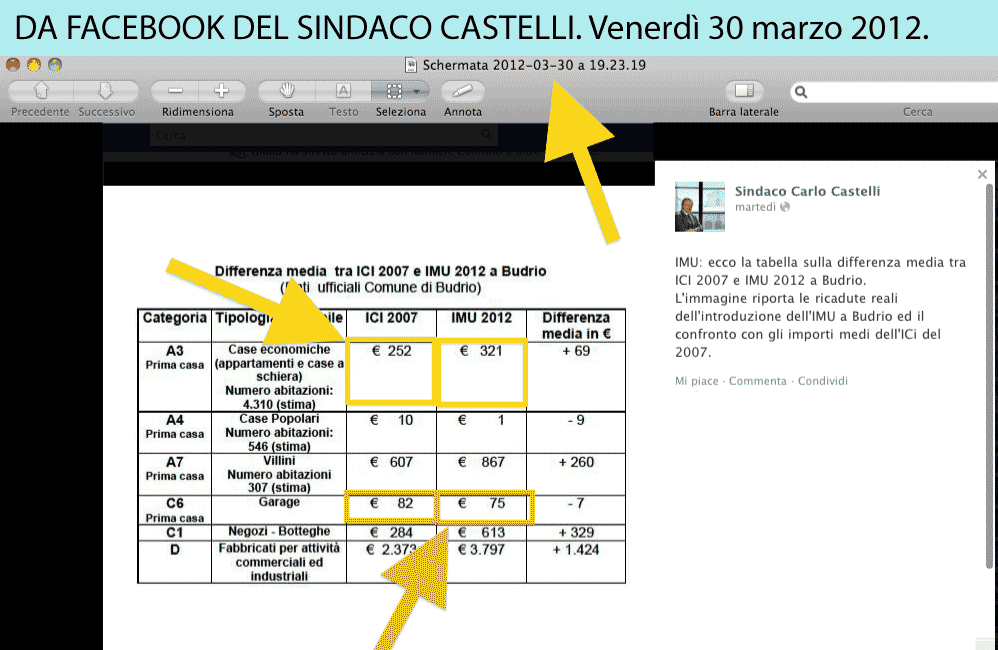
Task: Click the post text starting IMU: ecco la tabella
Action: point(820,307)
